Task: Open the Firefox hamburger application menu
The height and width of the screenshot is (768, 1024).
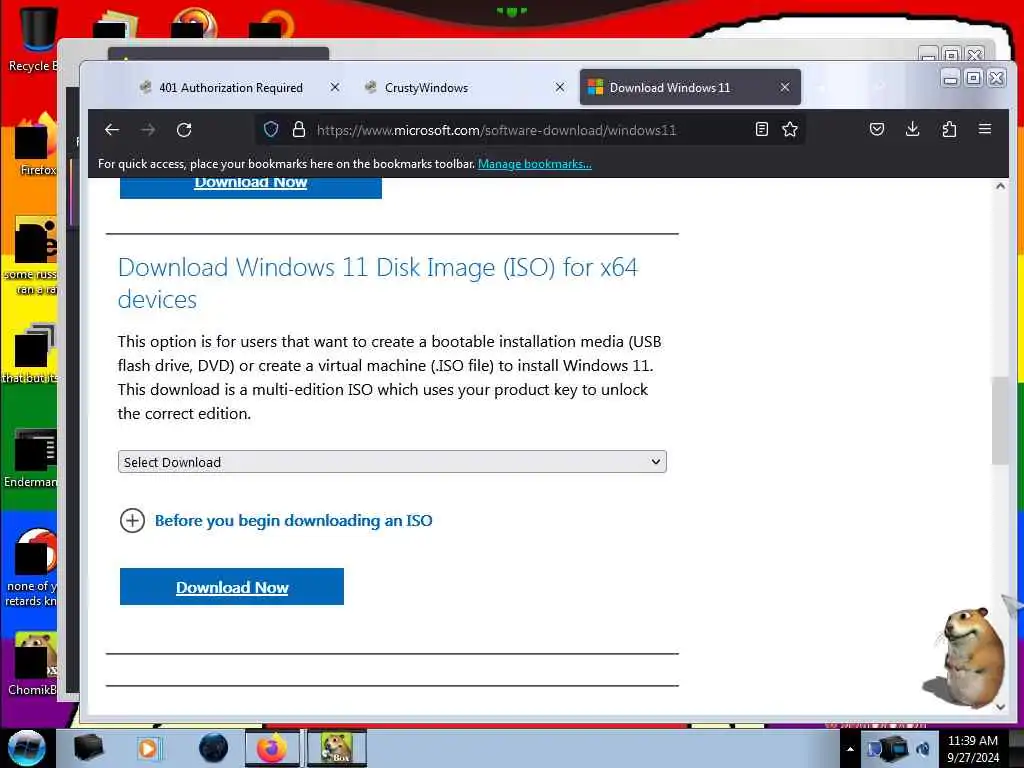Action: (985, 129)
